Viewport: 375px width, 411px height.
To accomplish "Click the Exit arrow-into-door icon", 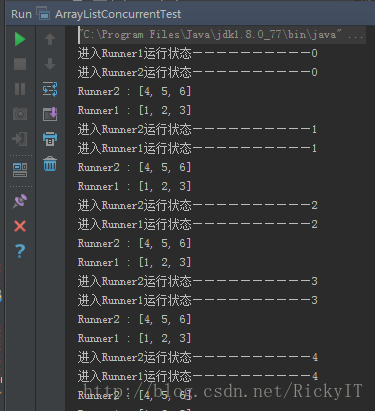I will pos(19,139).
